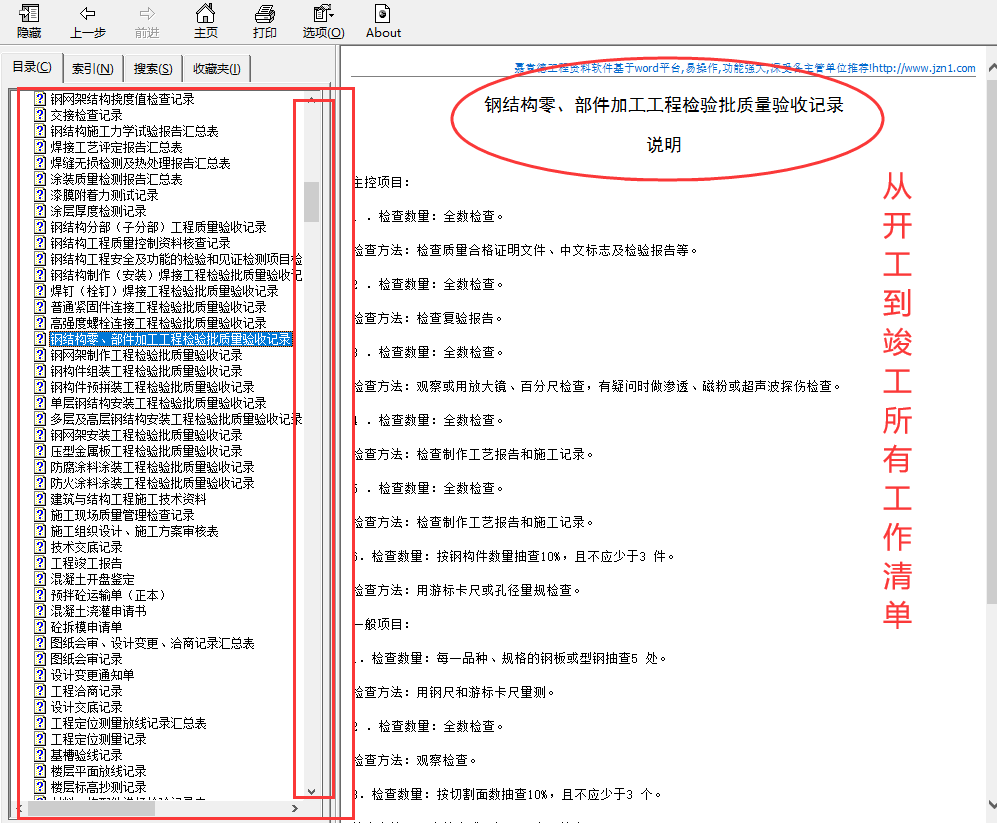This screenshot has width=997, height=823.
Task: Open the 施工组织设计、施工方案审核表 entry
Action: 135,531
